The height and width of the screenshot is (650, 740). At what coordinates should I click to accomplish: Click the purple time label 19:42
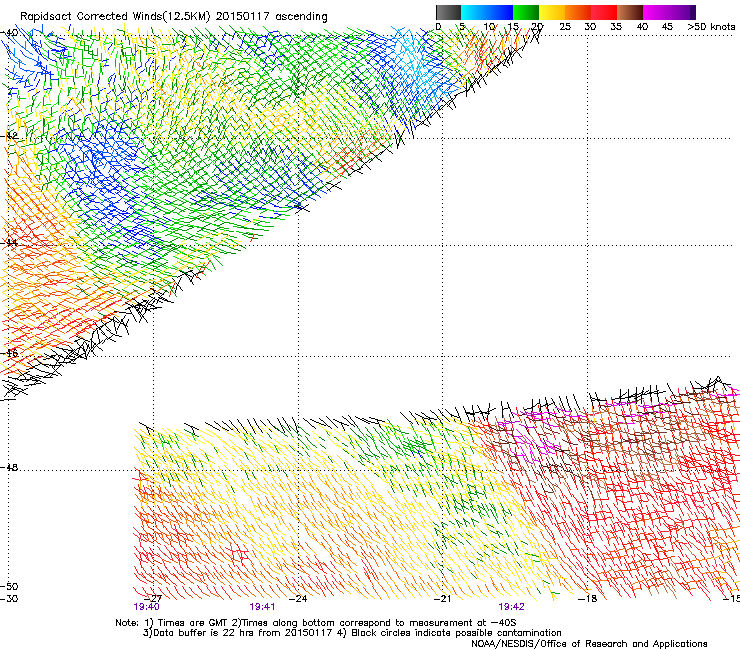click(512, 607)
